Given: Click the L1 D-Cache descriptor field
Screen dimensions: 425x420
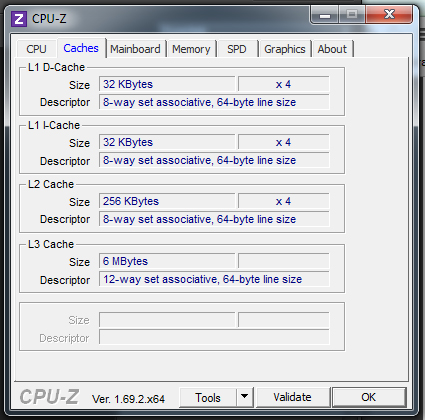Looking at the screenshot, I should pos(214,102).
